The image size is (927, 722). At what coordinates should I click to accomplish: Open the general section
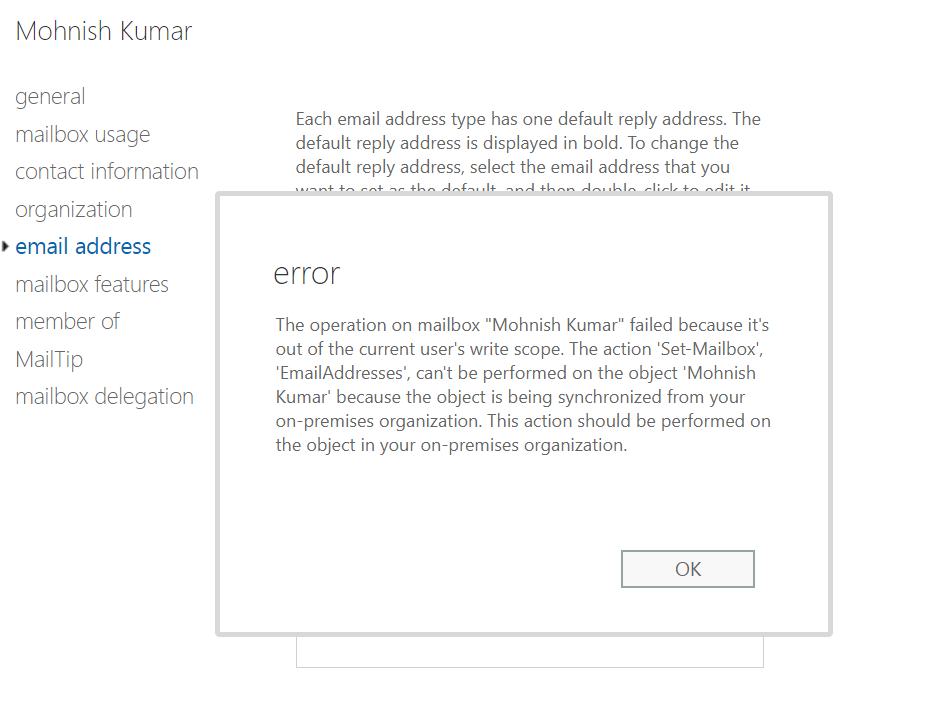50,97
